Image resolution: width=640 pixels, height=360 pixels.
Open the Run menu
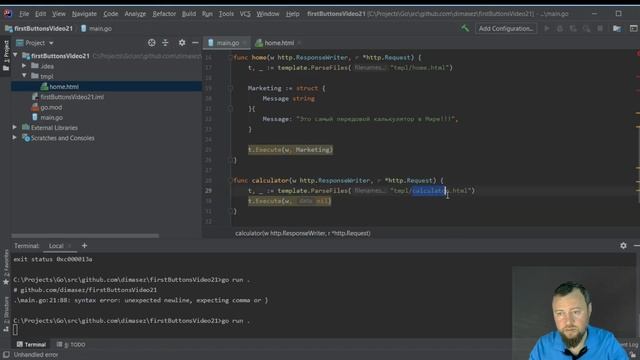[207, 14]
